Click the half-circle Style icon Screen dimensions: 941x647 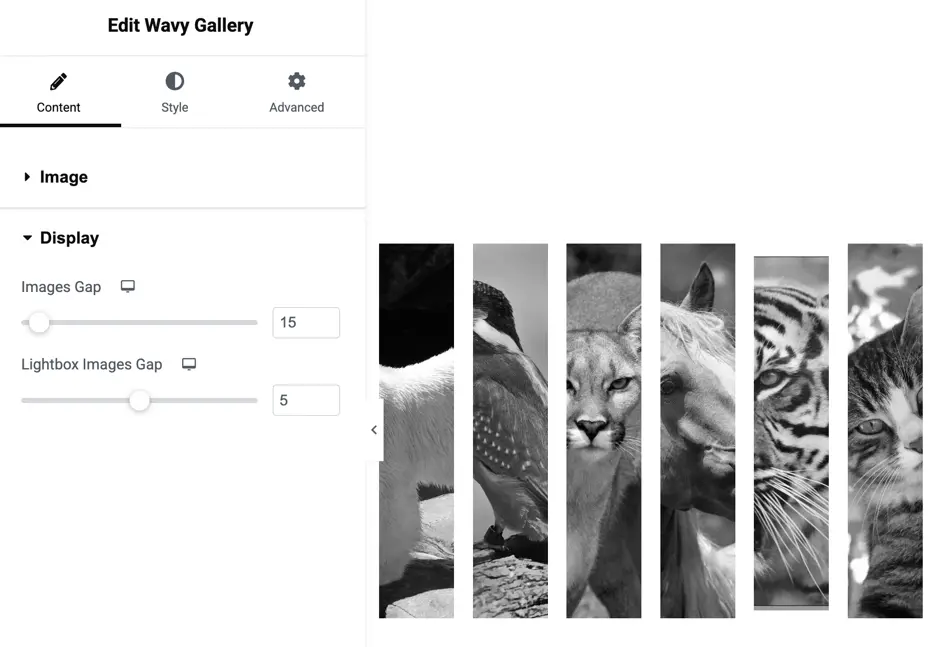(175, 81)
